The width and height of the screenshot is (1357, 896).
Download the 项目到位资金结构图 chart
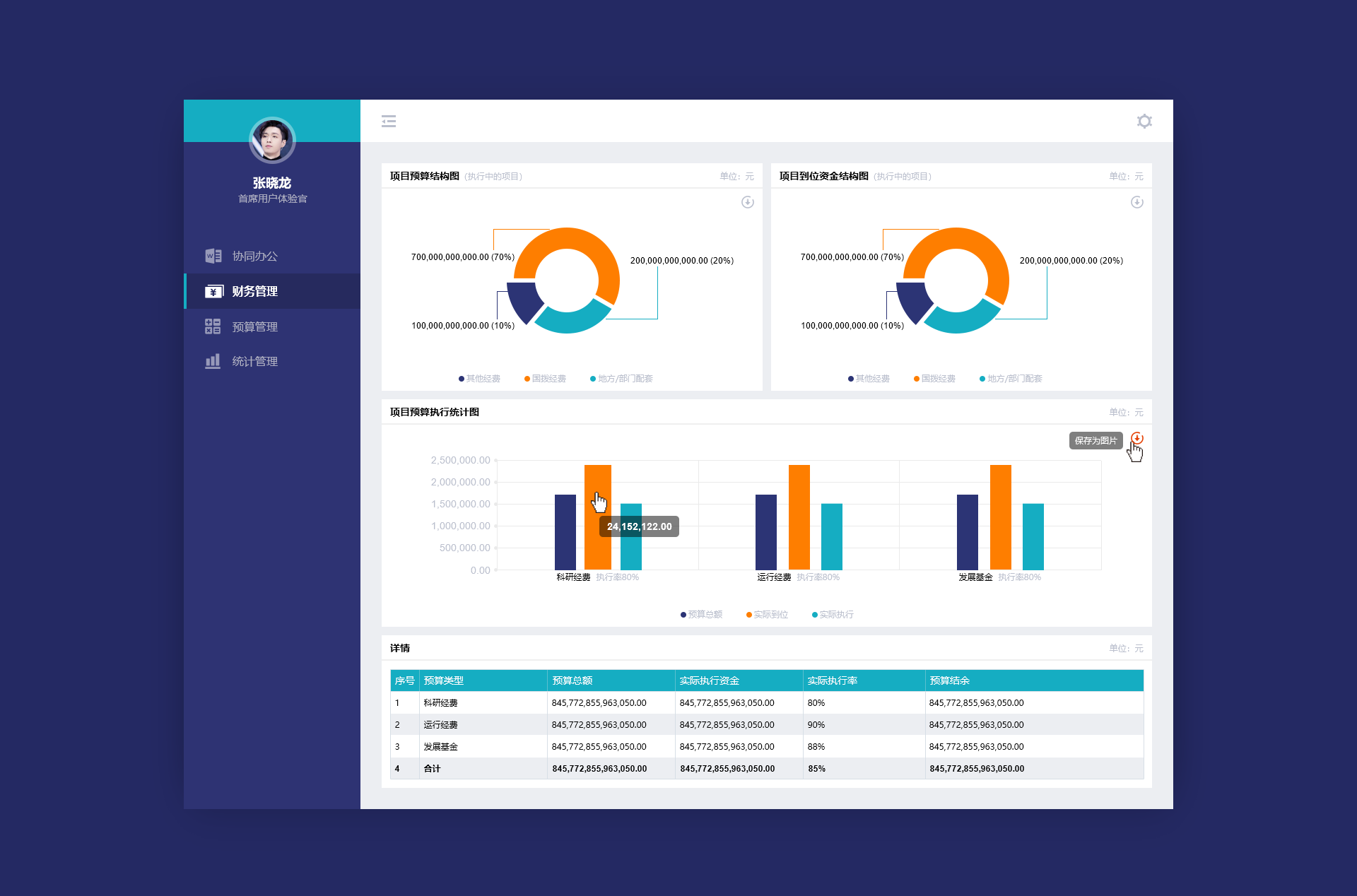1136,202
